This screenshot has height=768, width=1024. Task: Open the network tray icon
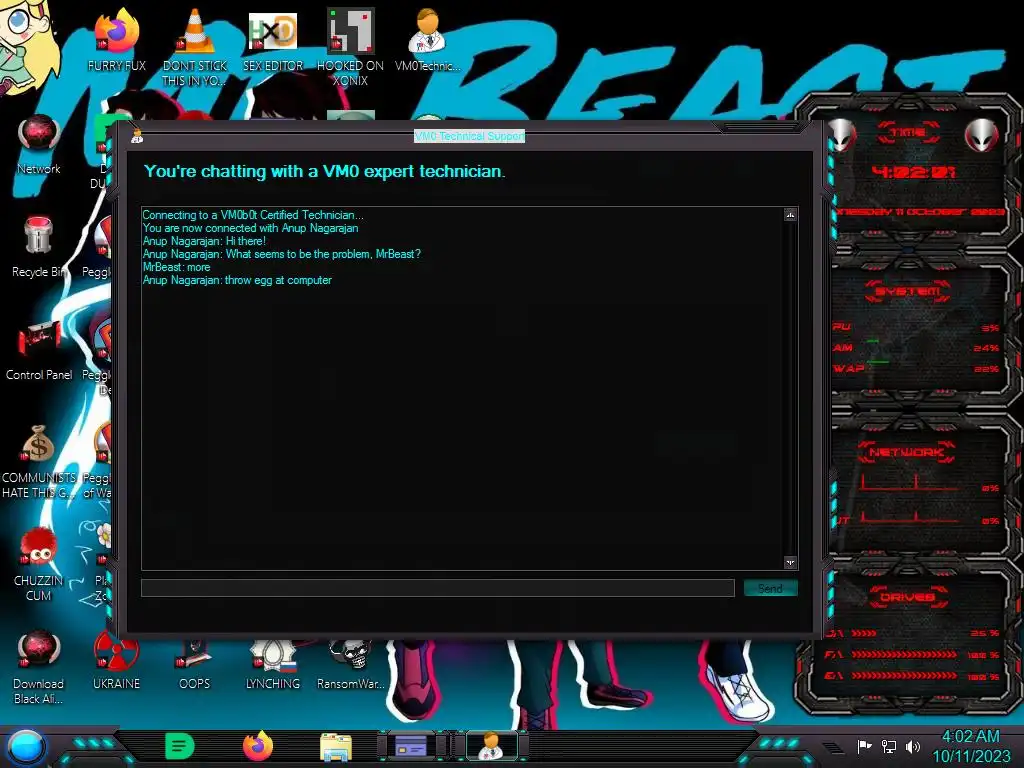pos(889,746)
